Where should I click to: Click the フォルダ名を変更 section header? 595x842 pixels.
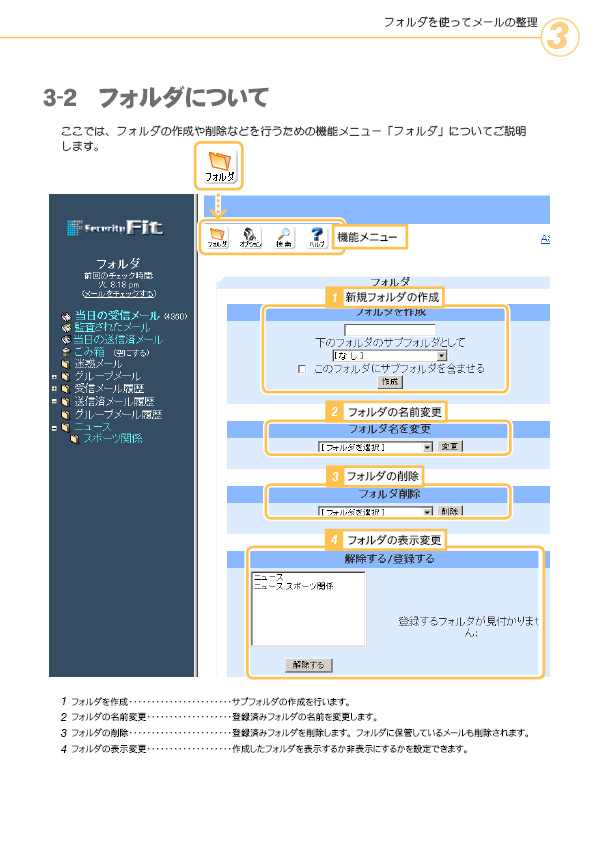(389, 429)
